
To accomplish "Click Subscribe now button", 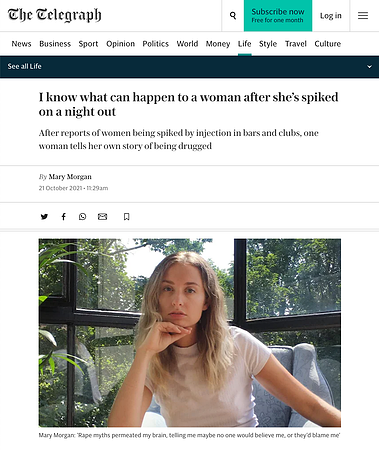I will [x=278, y=16].
